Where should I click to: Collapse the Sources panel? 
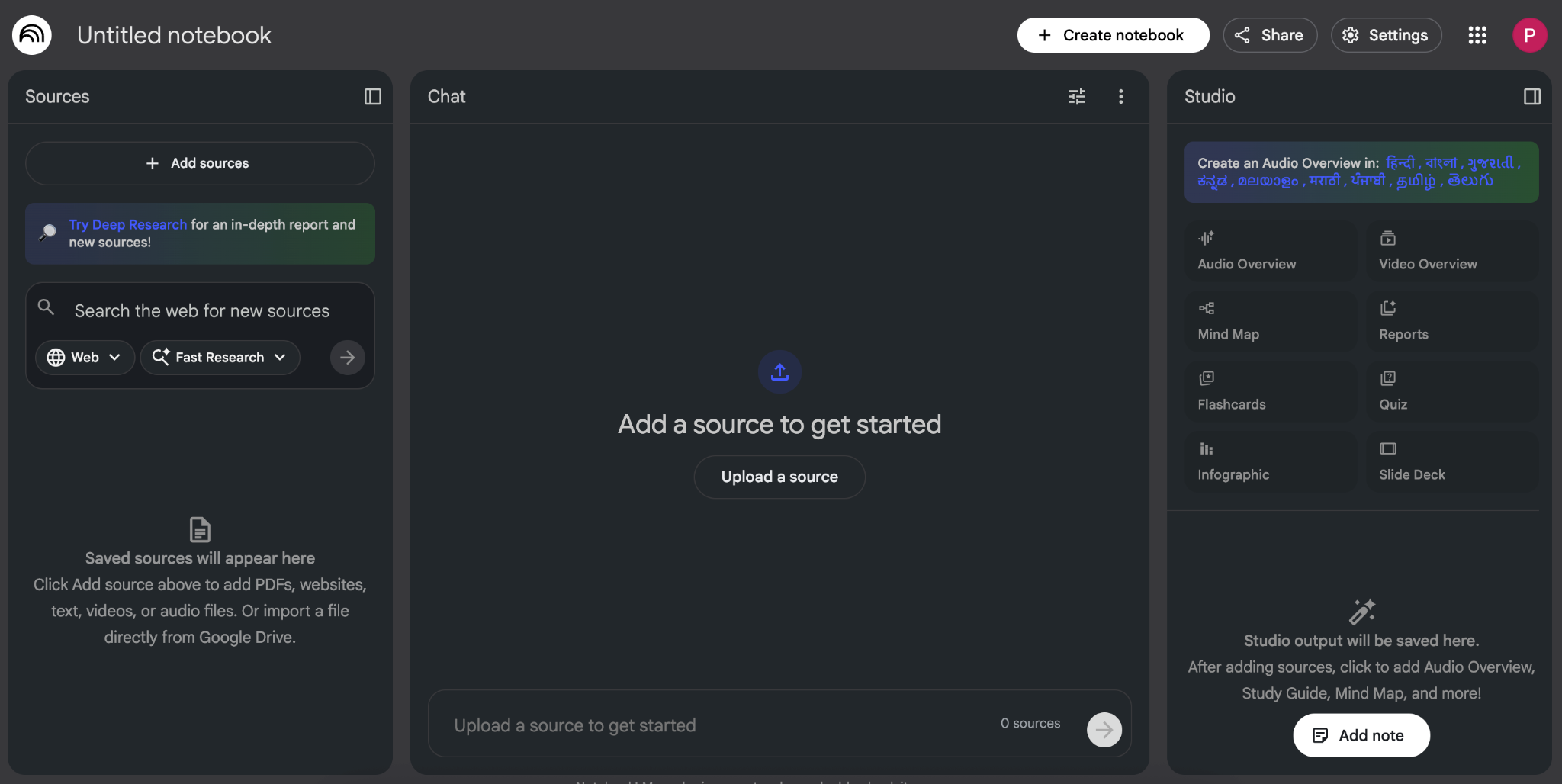(372, 97)
